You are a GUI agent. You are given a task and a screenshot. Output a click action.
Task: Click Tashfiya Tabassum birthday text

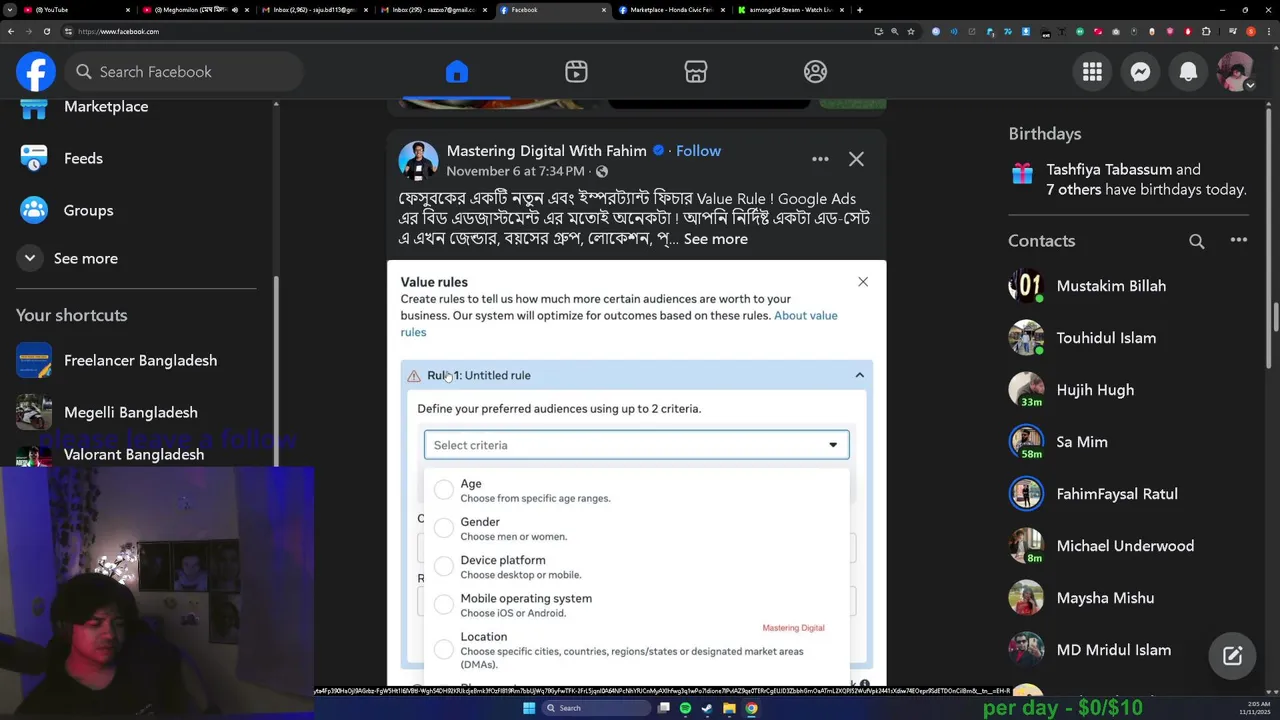1109,170
